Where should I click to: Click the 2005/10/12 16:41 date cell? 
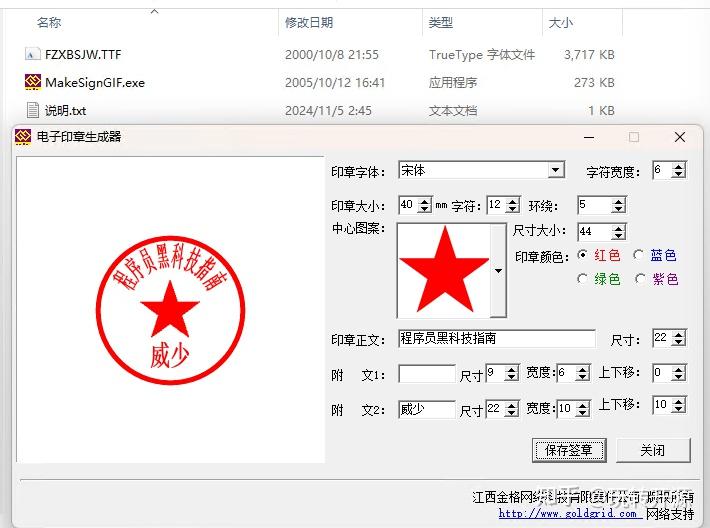[335, 82]
